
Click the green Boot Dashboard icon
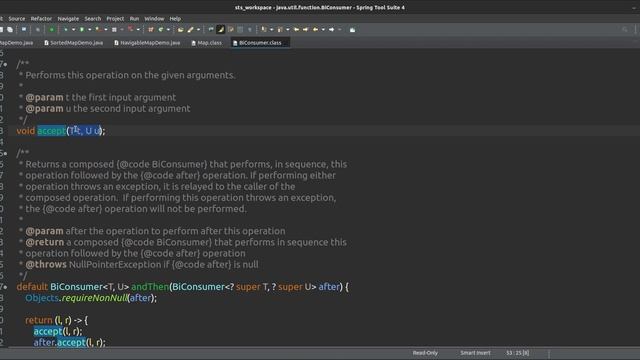[51, 29]
